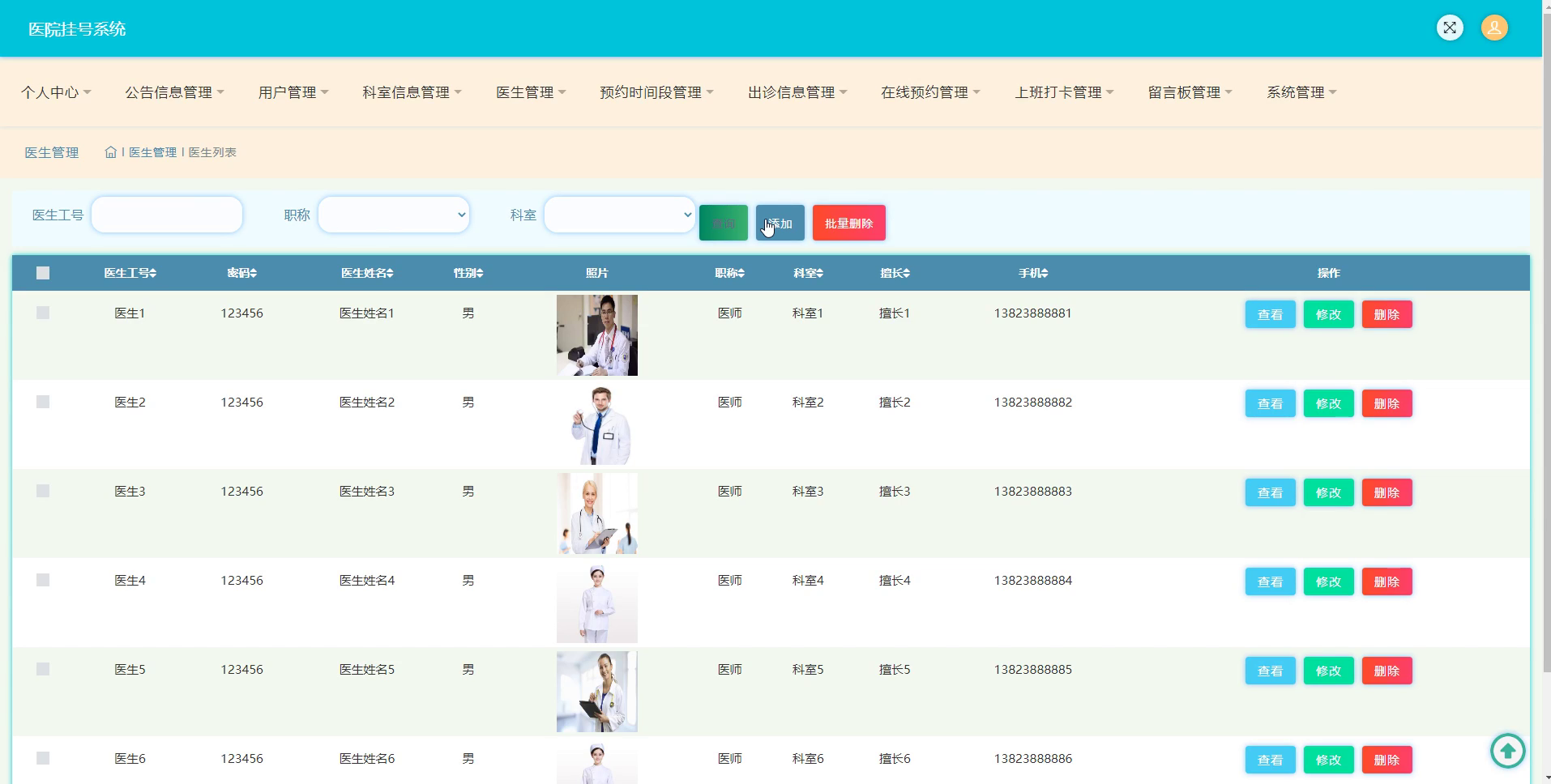Click the home icon in breadcrumb
The height and width of the screenshot is (784, 1551).
111,152
